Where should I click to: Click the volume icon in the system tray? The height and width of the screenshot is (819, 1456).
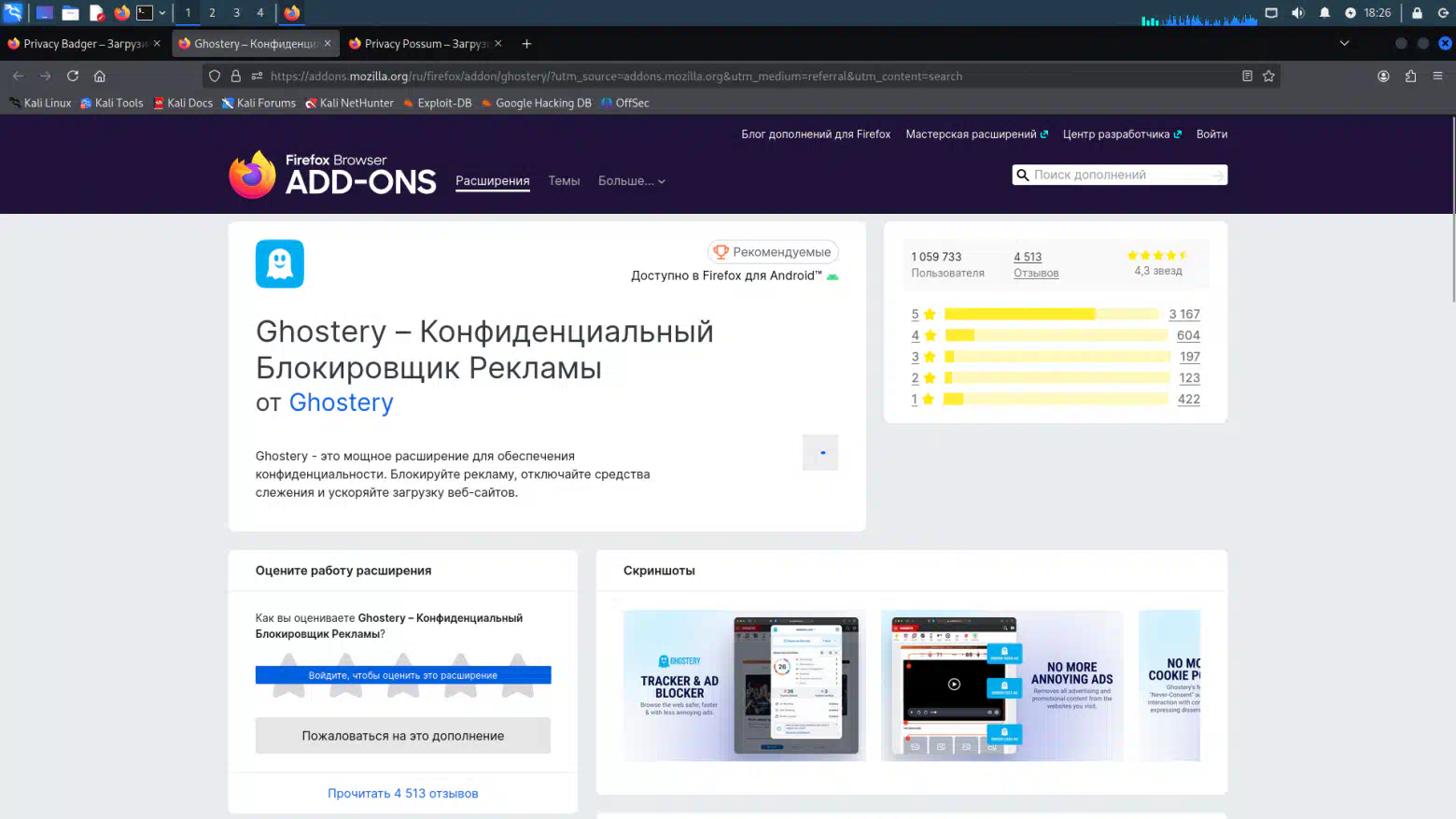[1297, 13]
